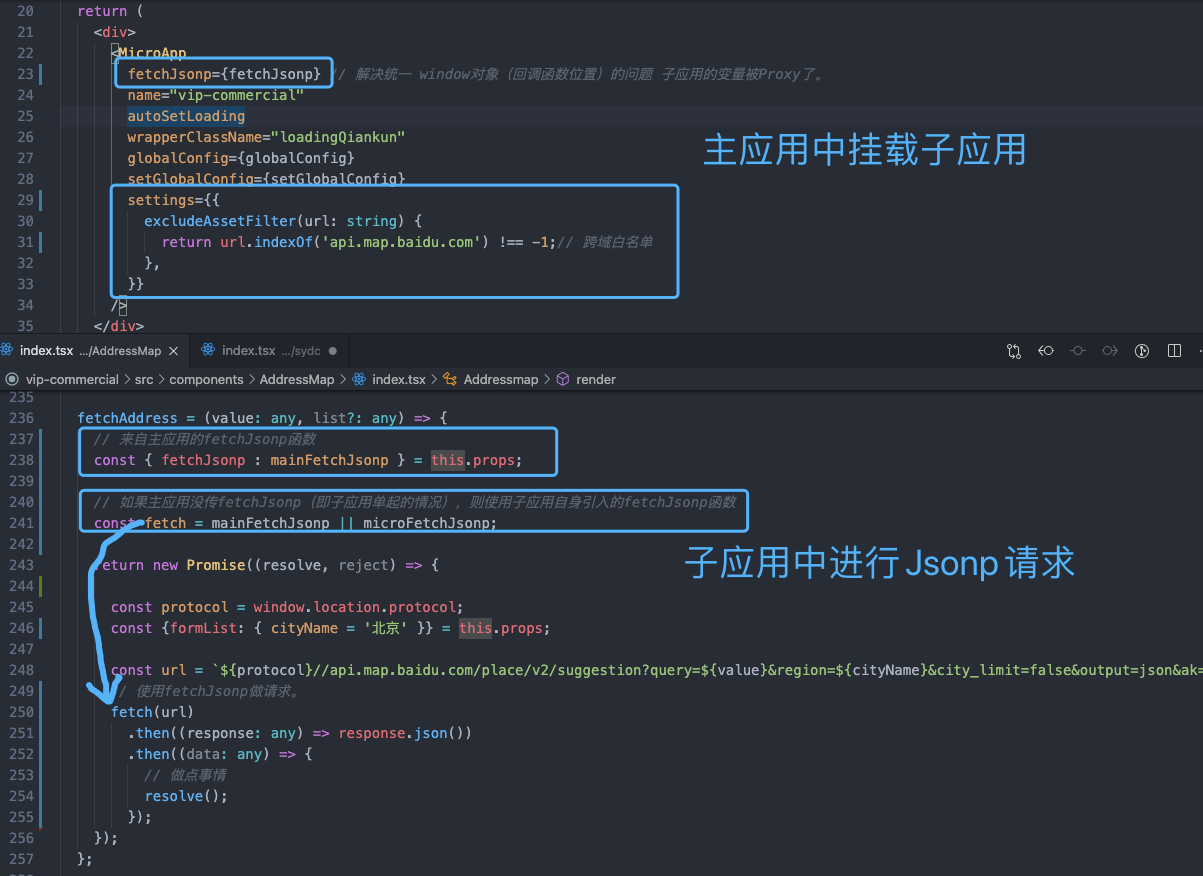Click the Split Editor Right icon
This screenshot has height=876, width=1203.
coord(1174,351)
